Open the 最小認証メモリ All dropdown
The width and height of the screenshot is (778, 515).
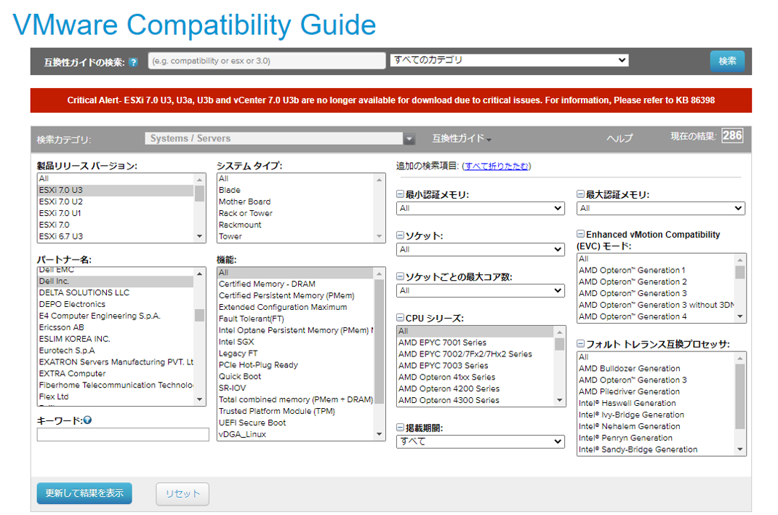(480, 208)
